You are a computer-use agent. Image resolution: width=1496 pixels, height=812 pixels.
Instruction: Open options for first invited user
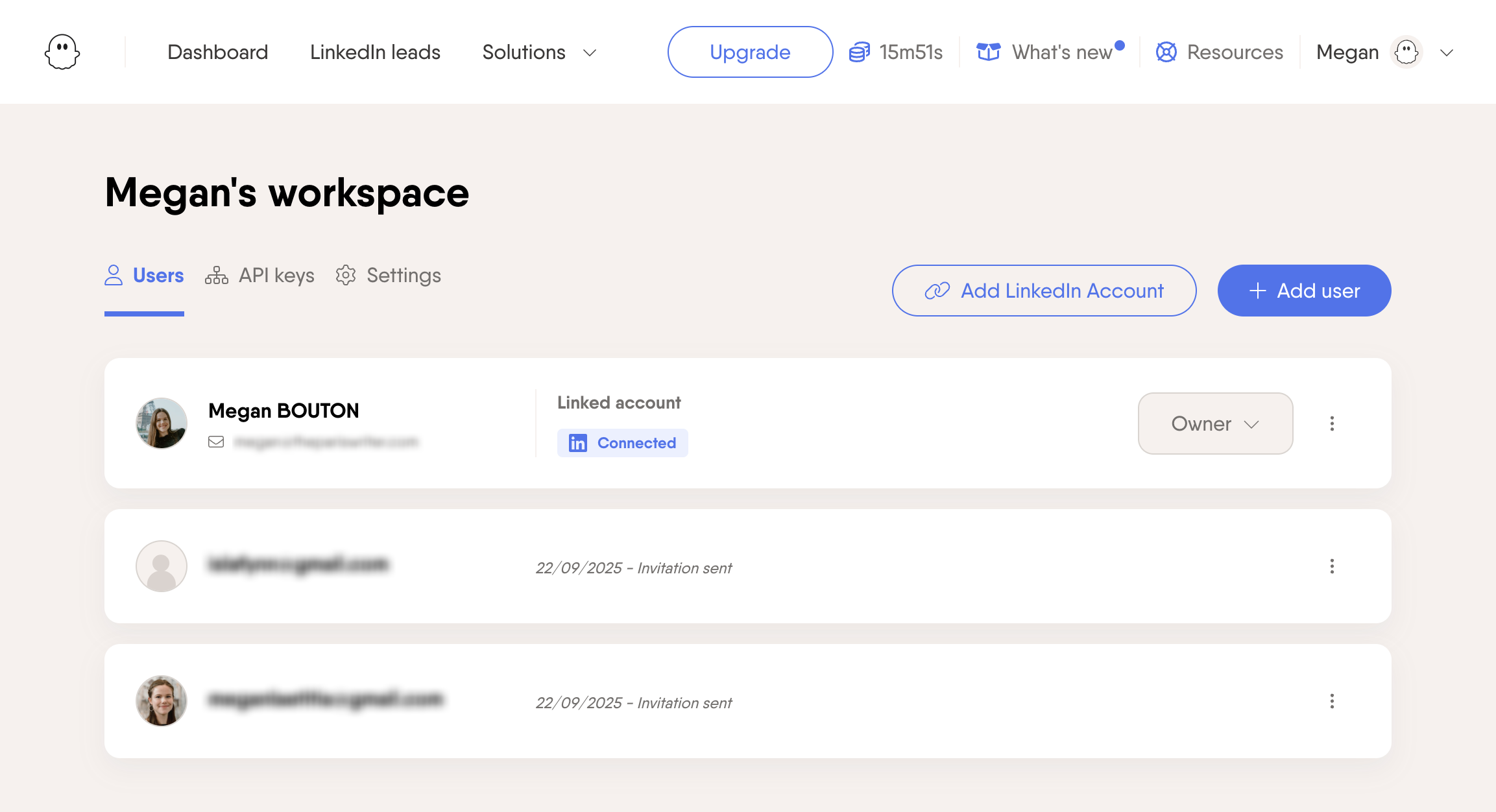(x=1332, y=566)
